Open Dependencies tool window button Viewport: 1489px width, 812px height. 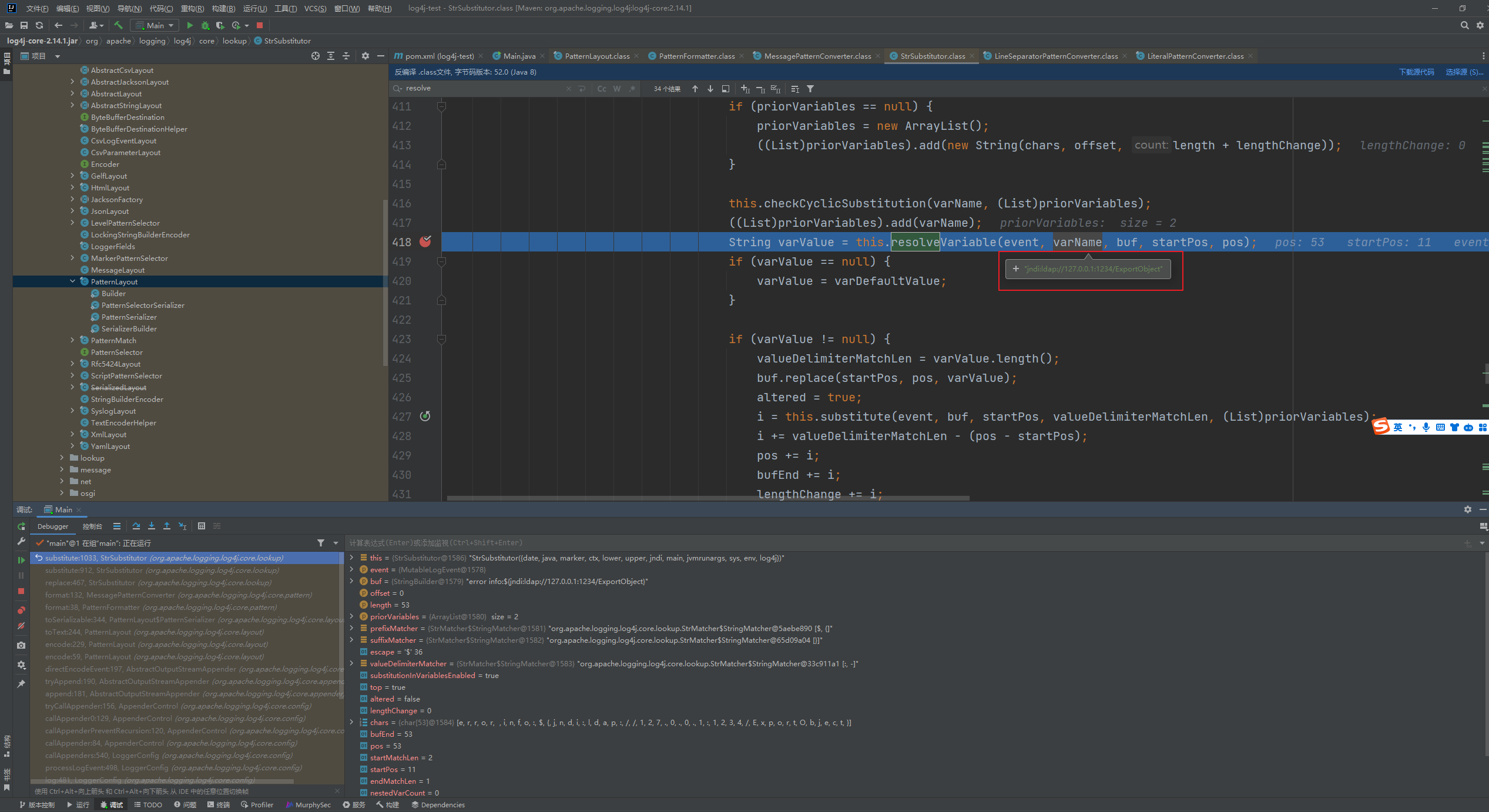click(438, 805)
